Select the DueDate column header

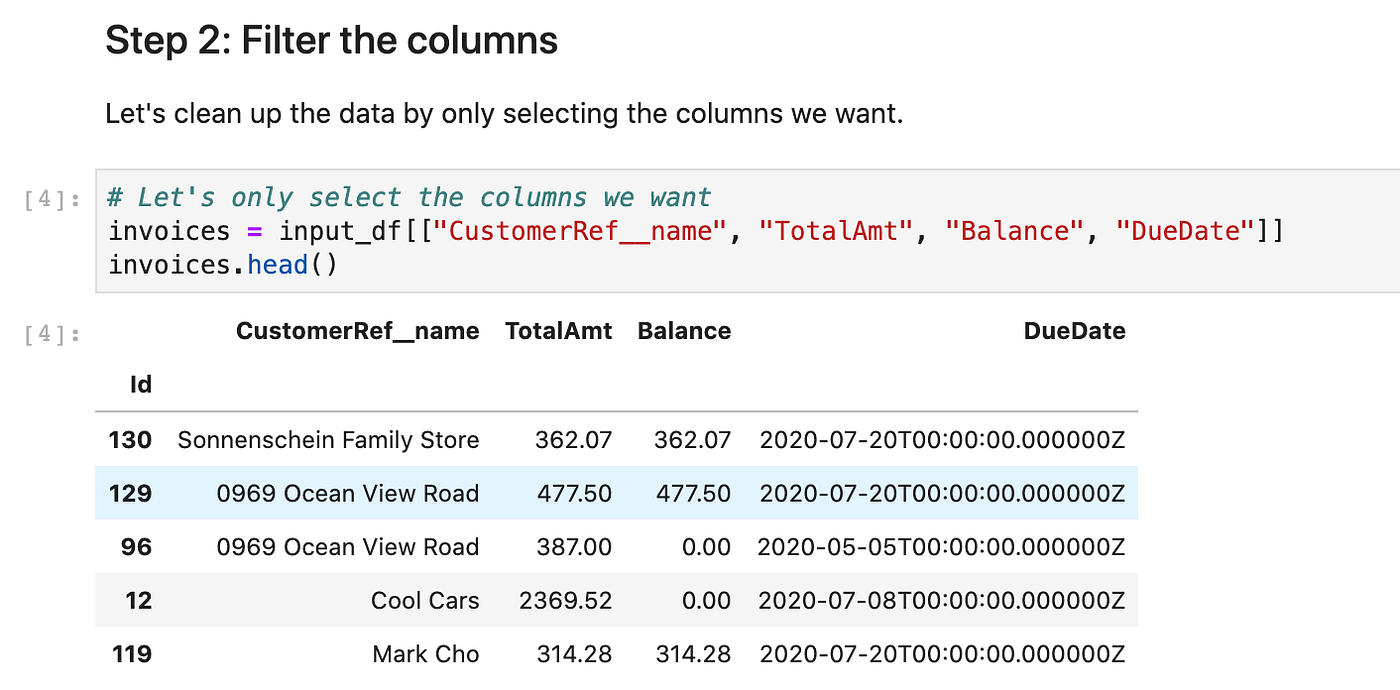(1074, 330)
